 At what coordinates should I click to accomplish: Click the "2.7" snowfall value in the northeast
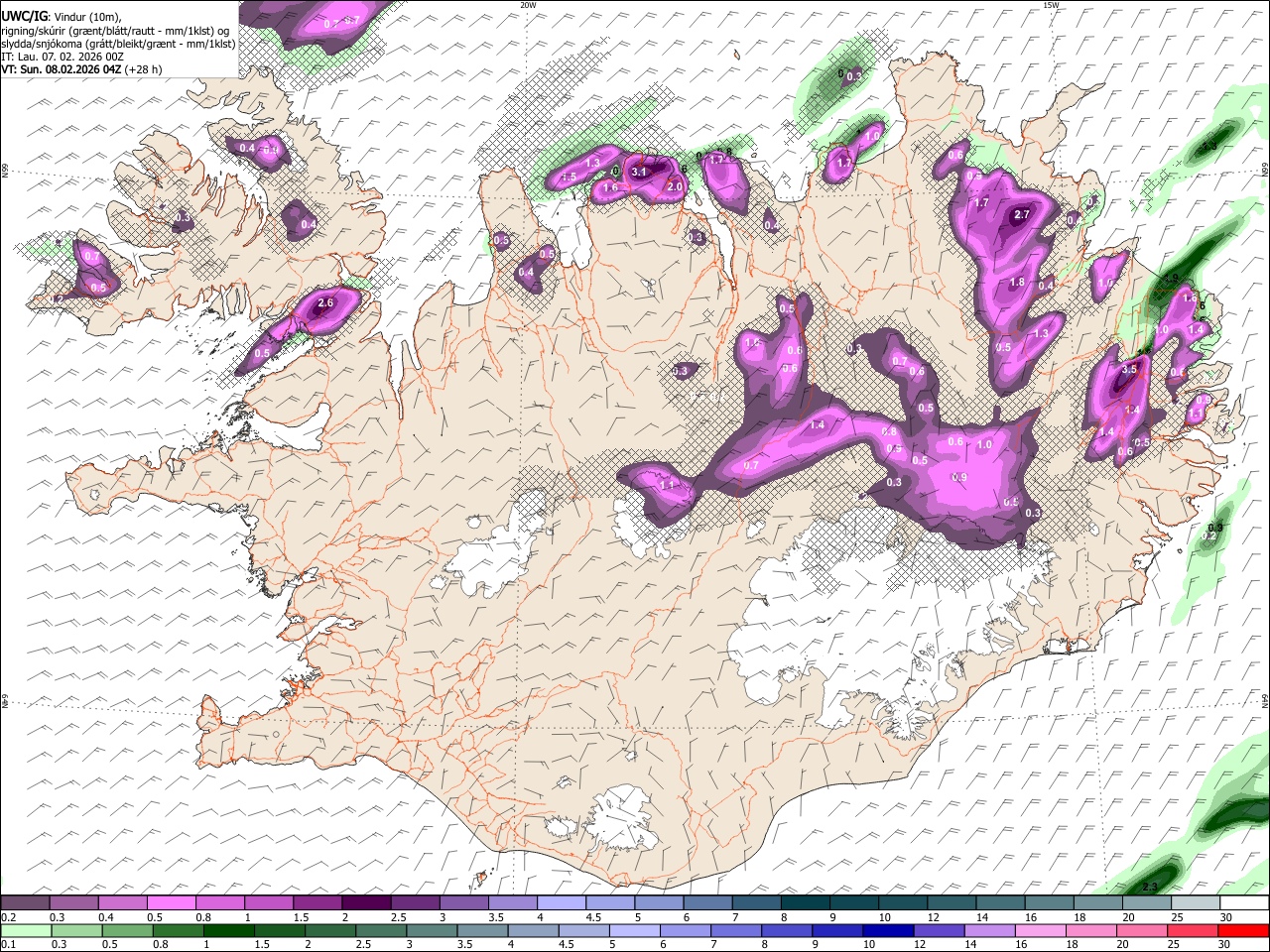[1022, 214]
